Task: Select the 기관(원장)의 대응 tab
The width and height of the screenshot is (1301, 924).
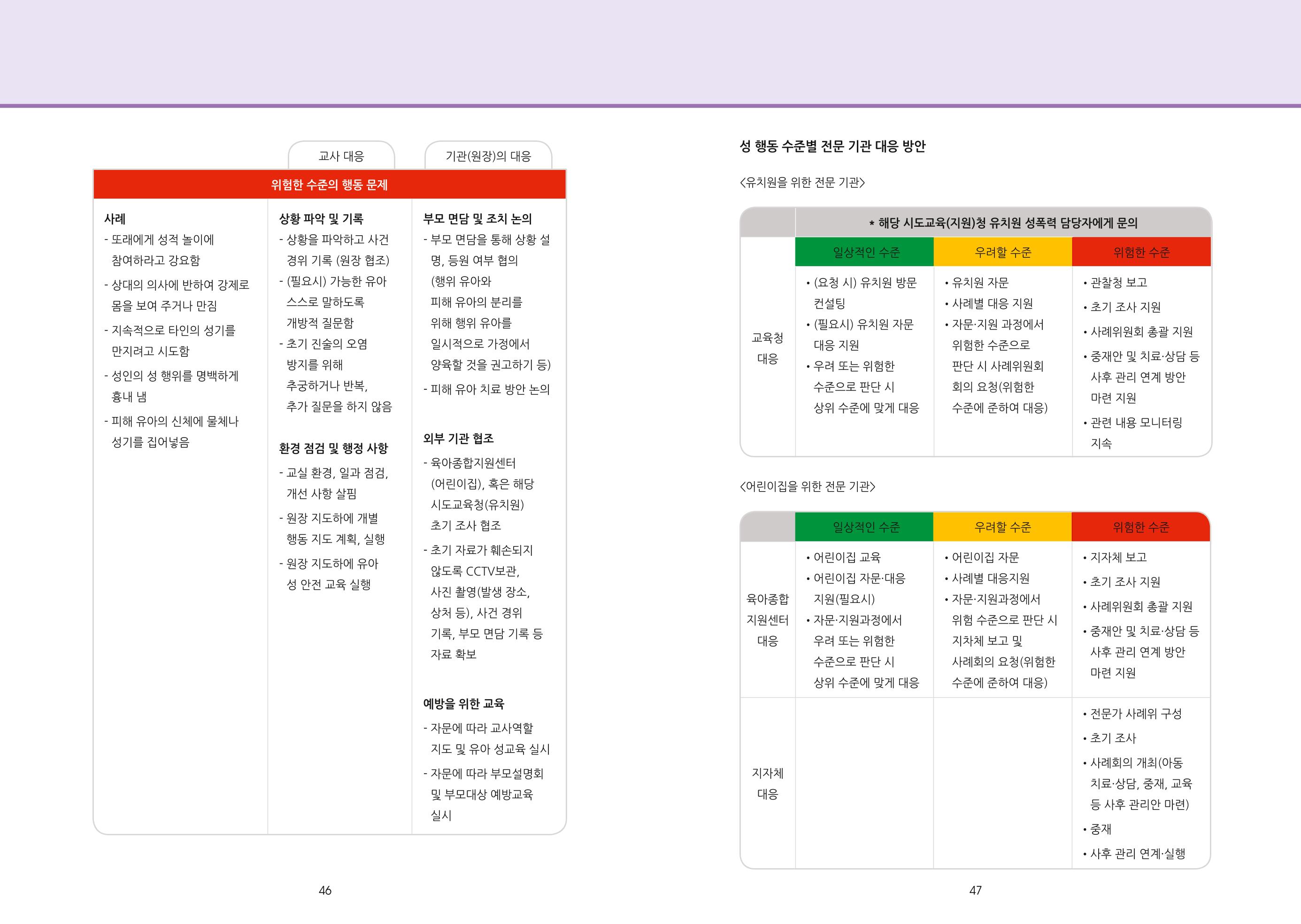Action: (488, 156)
